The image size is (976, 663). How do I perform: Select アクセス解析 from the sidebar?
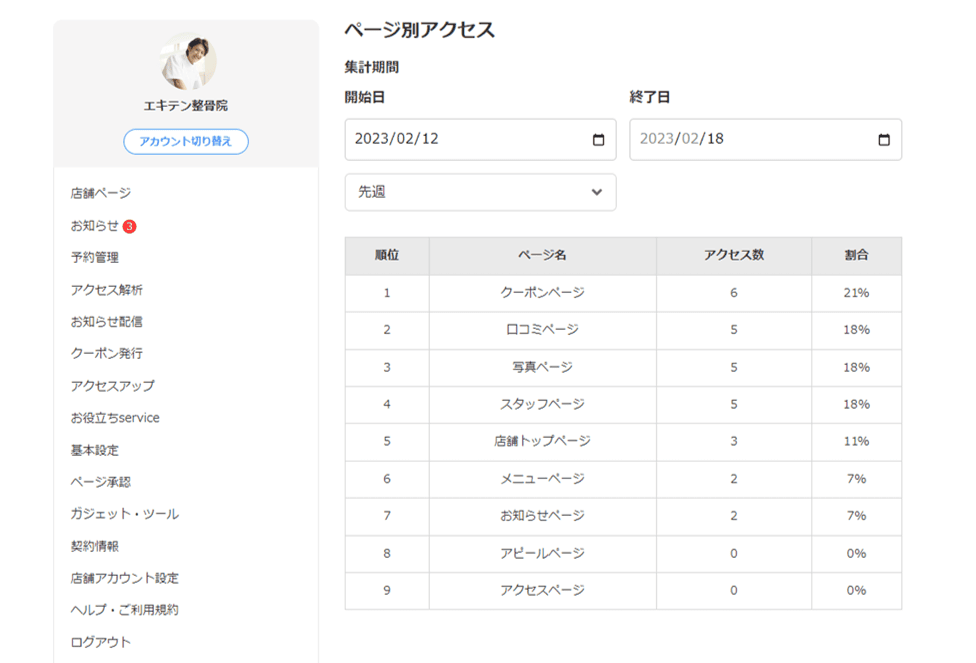[x=106, y=290]
